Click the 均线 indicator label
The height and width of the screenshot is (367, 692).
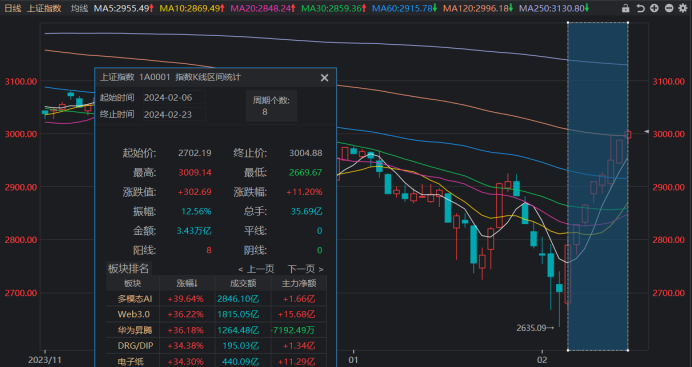pos(79,8)
